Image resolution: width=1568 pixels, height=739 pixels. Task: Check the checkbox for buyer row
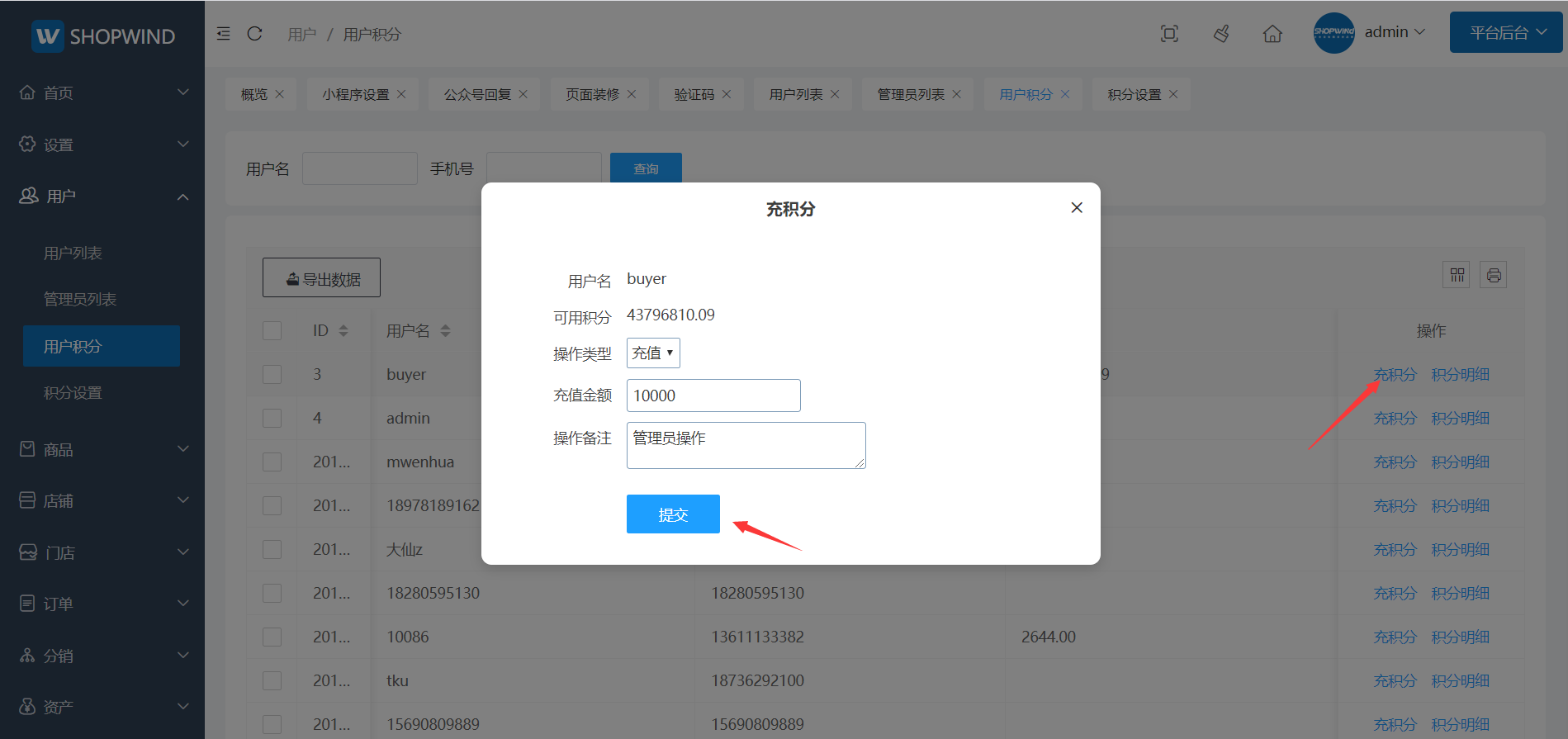[272, 374]
